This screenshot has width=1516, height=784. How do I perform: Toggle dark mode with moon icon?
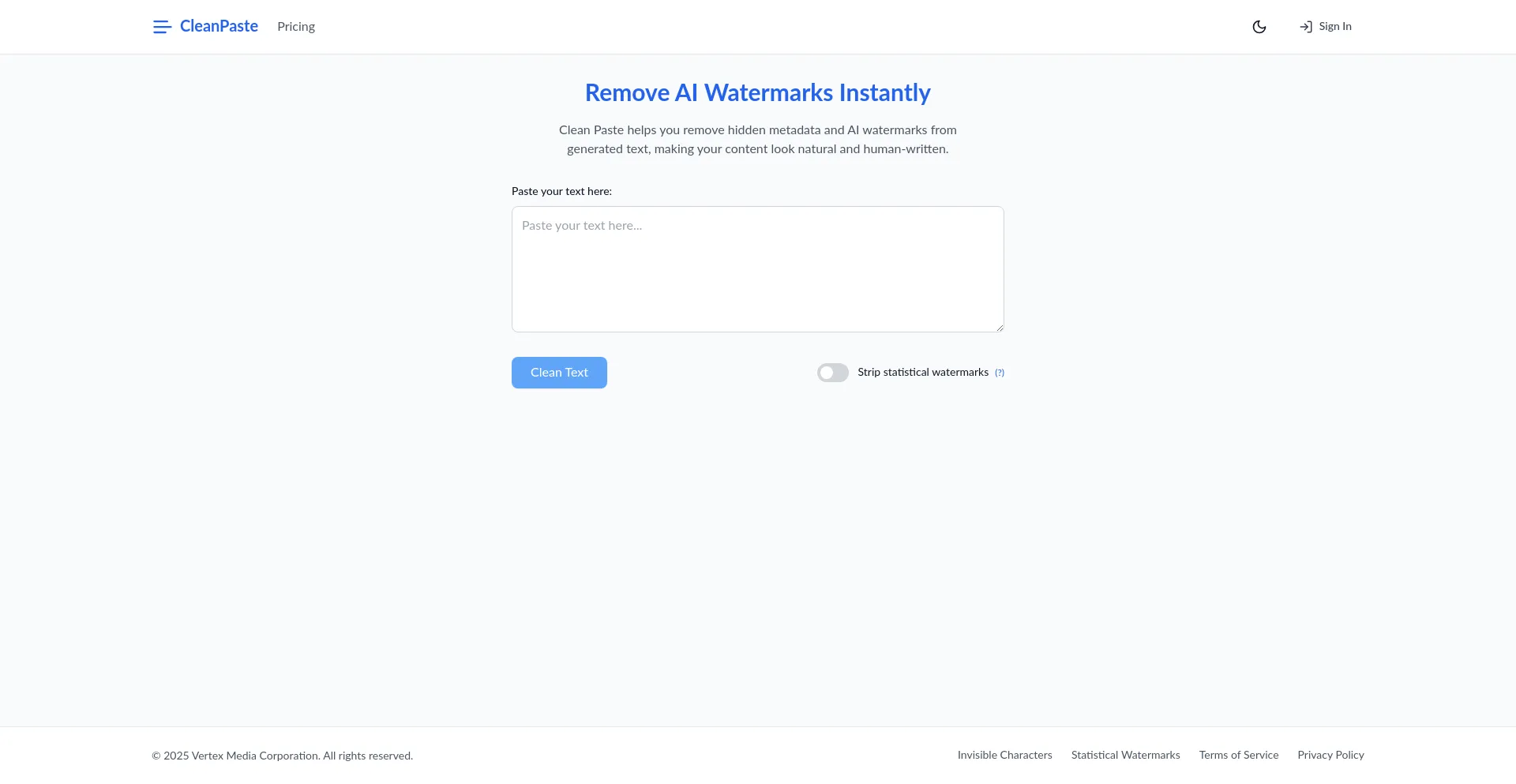(1259, 27)
